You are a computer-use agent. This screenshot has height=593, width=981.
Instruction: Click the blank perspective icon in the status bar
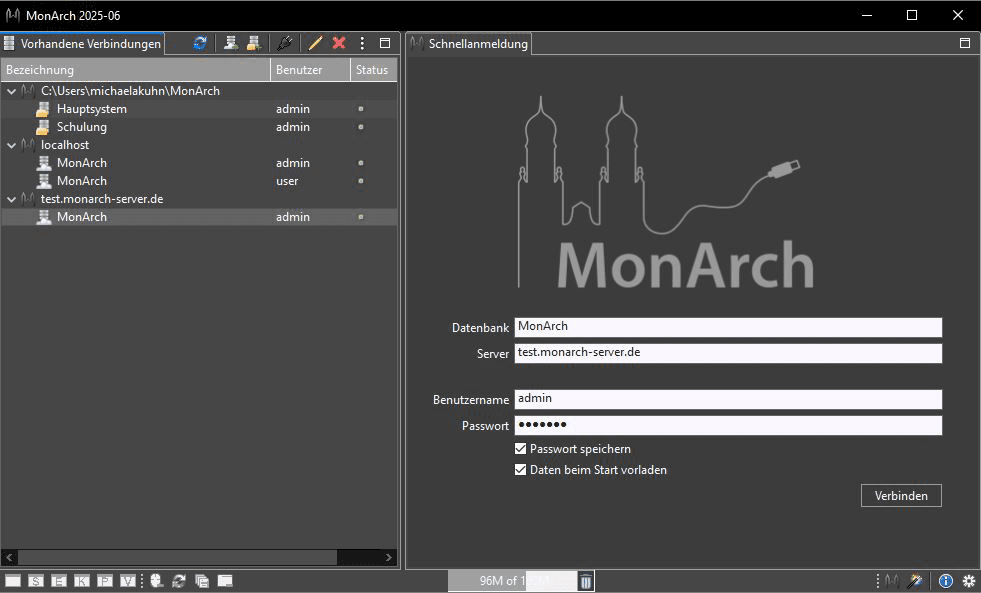pos(13,581)
